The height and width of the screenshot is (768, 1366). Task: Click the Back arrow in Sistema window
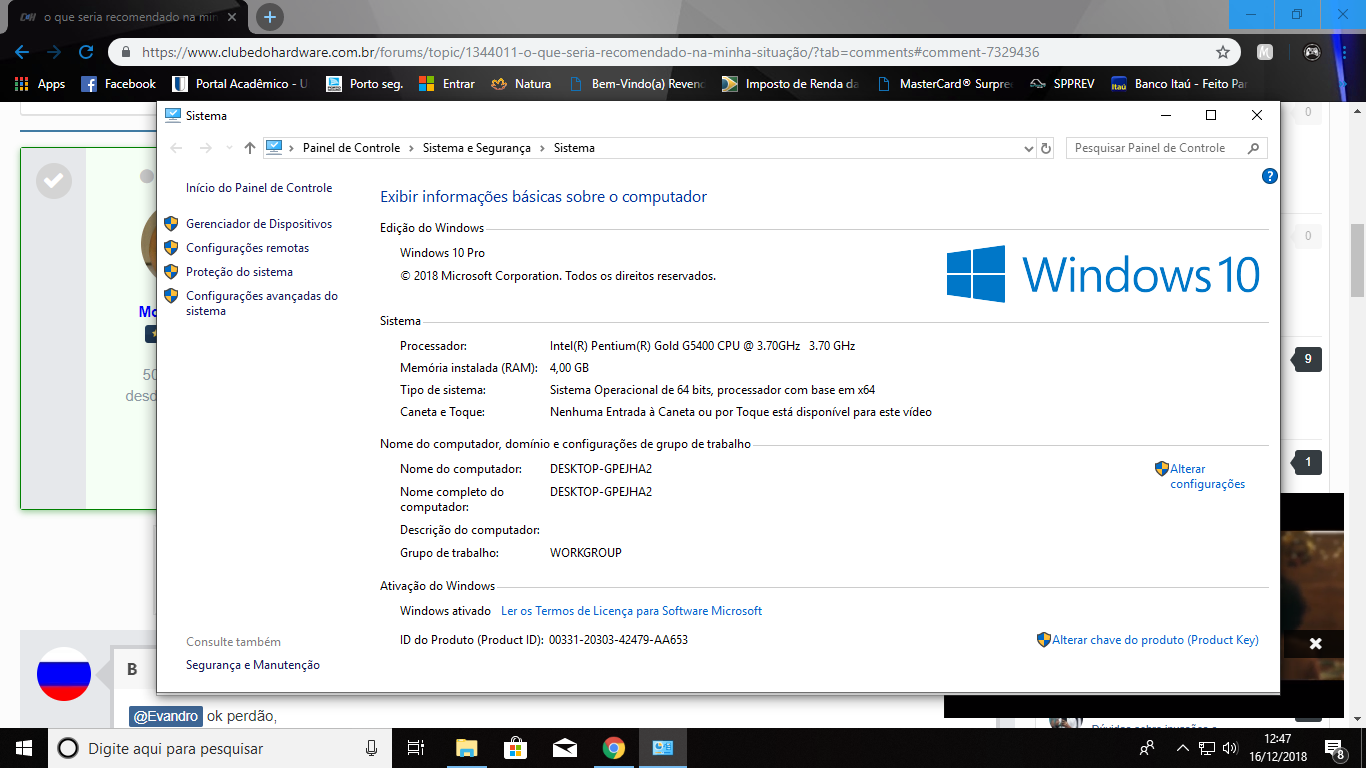[177, 148]
